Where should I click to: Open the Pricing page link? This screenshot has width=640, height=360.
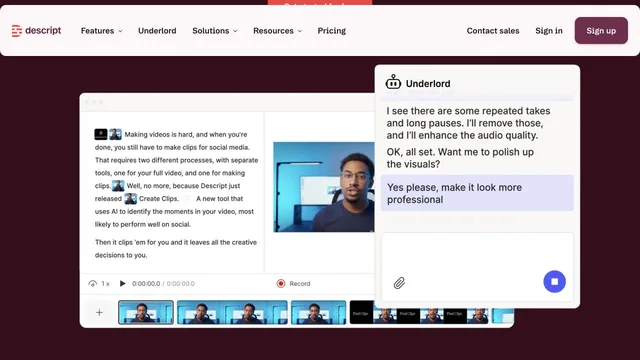(x=331, y=31)
